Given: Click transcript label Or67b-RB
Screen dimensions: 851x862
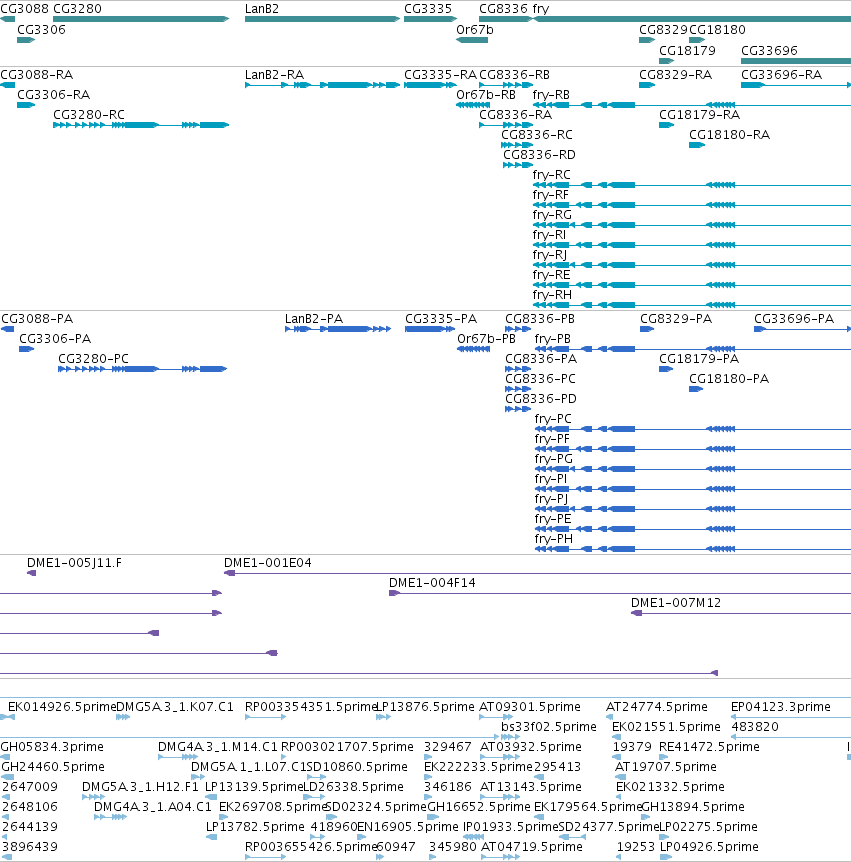Looking at the screenshot, I should pos(486,95).
